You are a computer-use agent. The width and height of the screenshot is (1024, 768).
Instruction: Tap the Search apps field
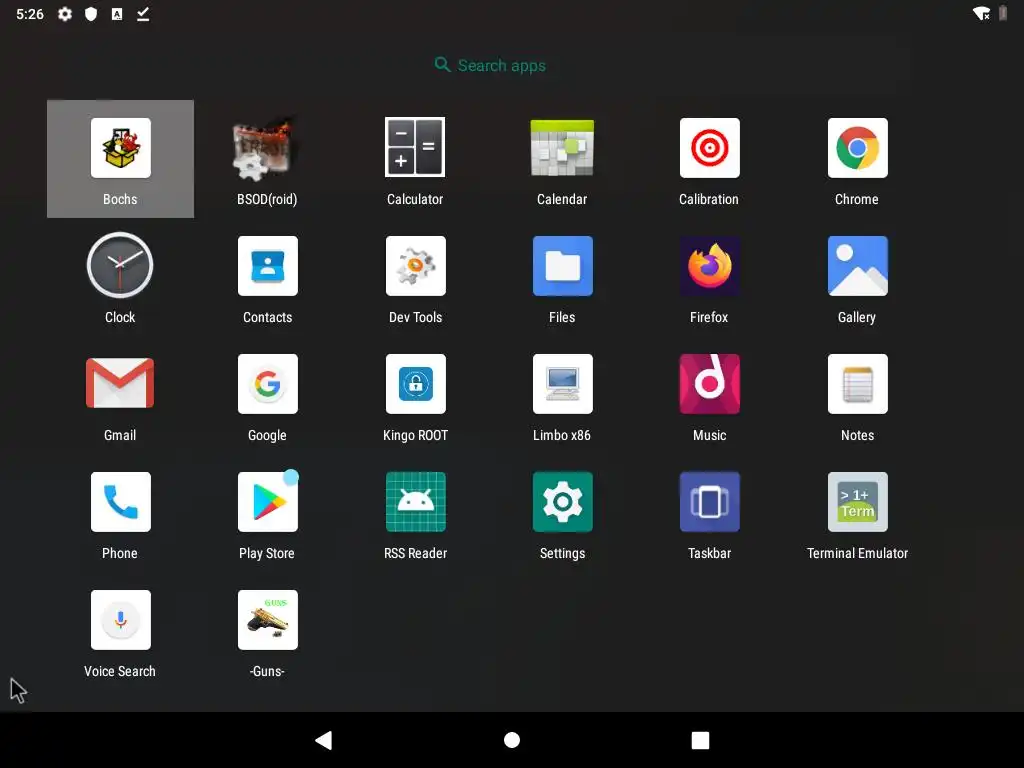coord(490,65)
